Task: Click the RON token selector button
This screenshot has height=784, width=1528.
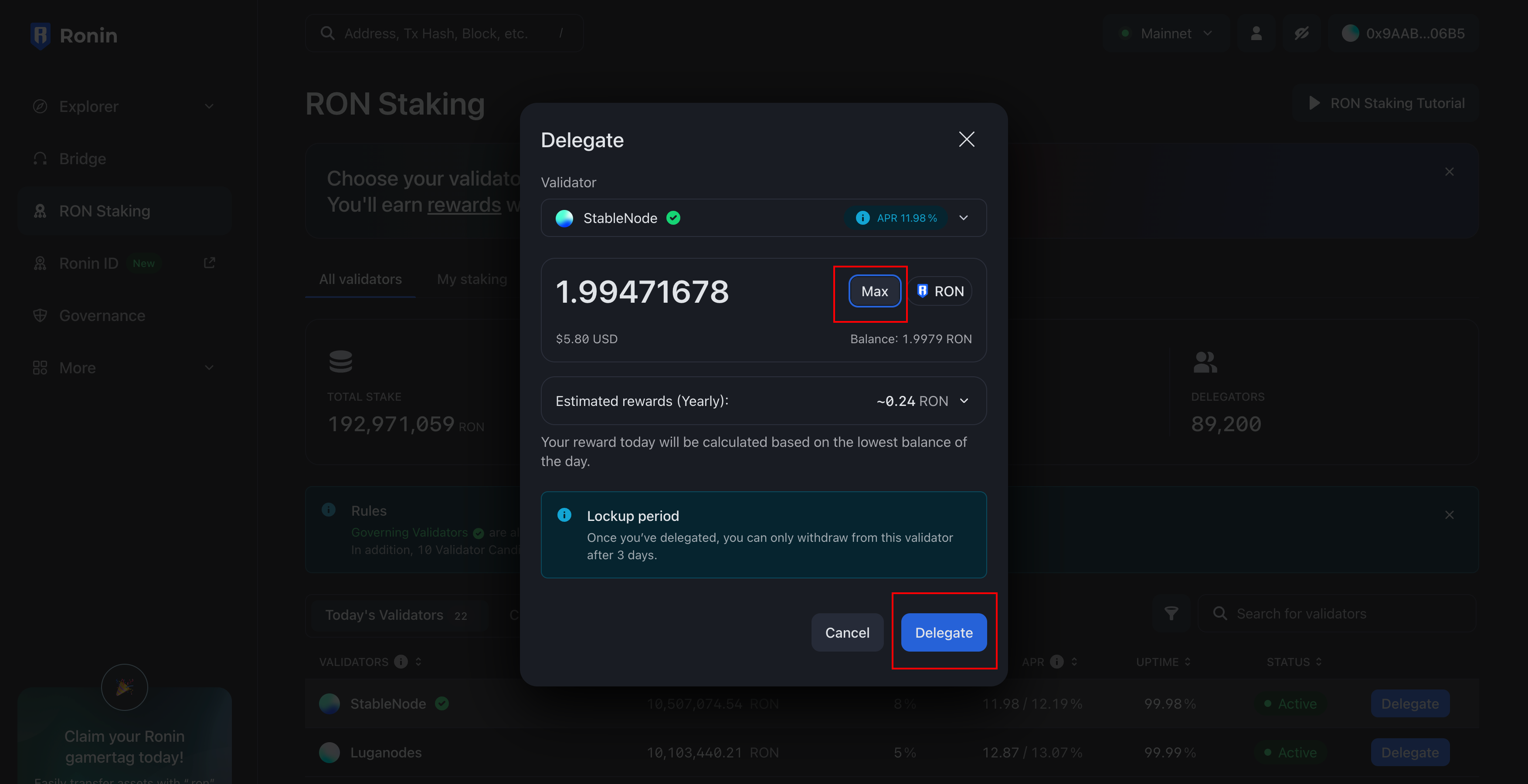Action: (940, 291)
